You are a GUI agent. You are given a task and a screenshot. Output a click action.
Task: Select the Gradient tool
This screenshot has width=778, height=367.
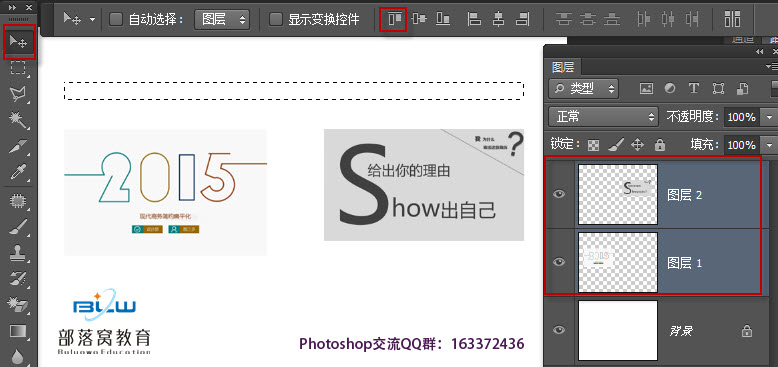(18, 331)
